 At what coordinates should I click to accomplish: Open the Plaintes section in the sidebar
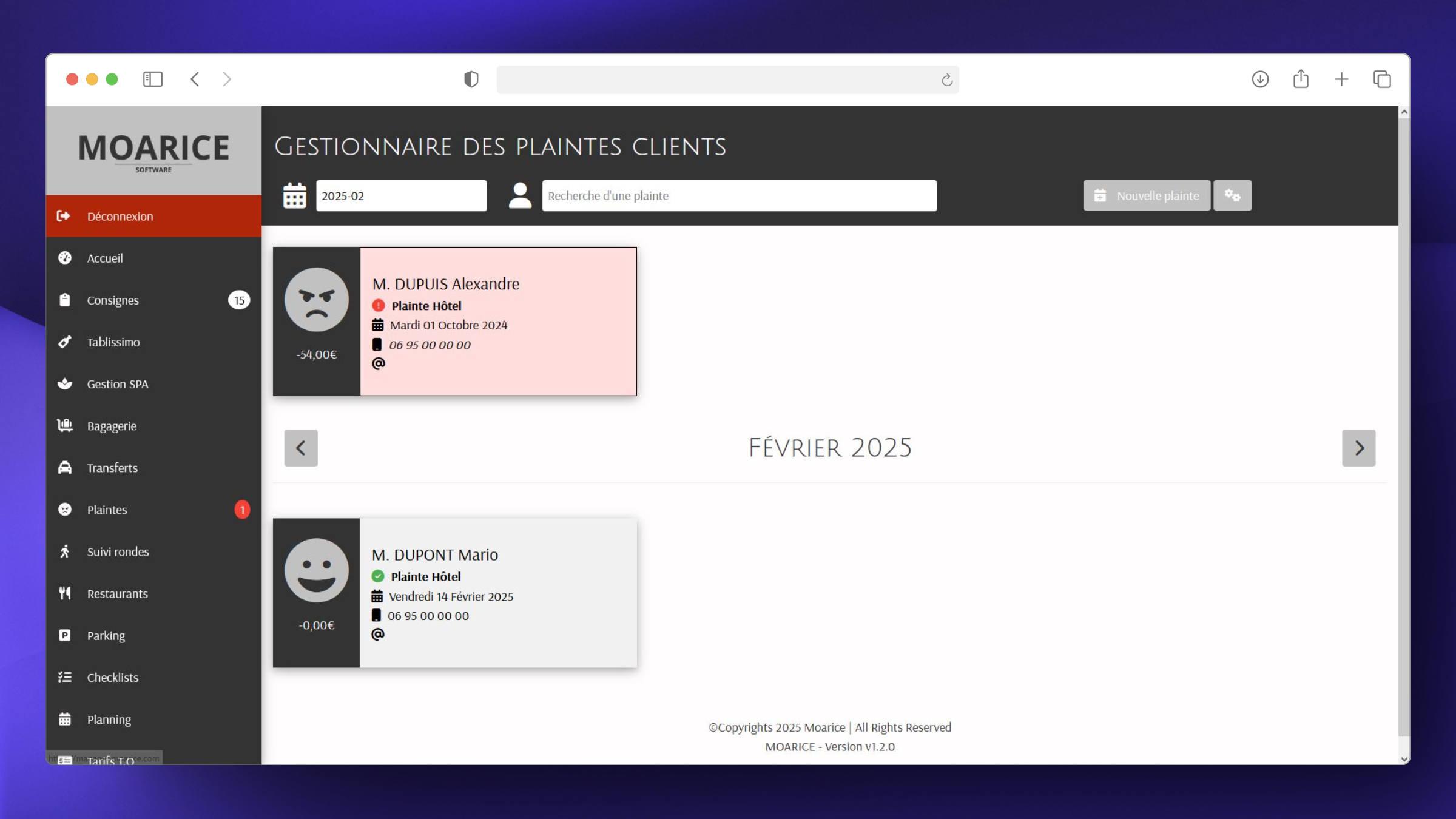(x=107, y=510)
